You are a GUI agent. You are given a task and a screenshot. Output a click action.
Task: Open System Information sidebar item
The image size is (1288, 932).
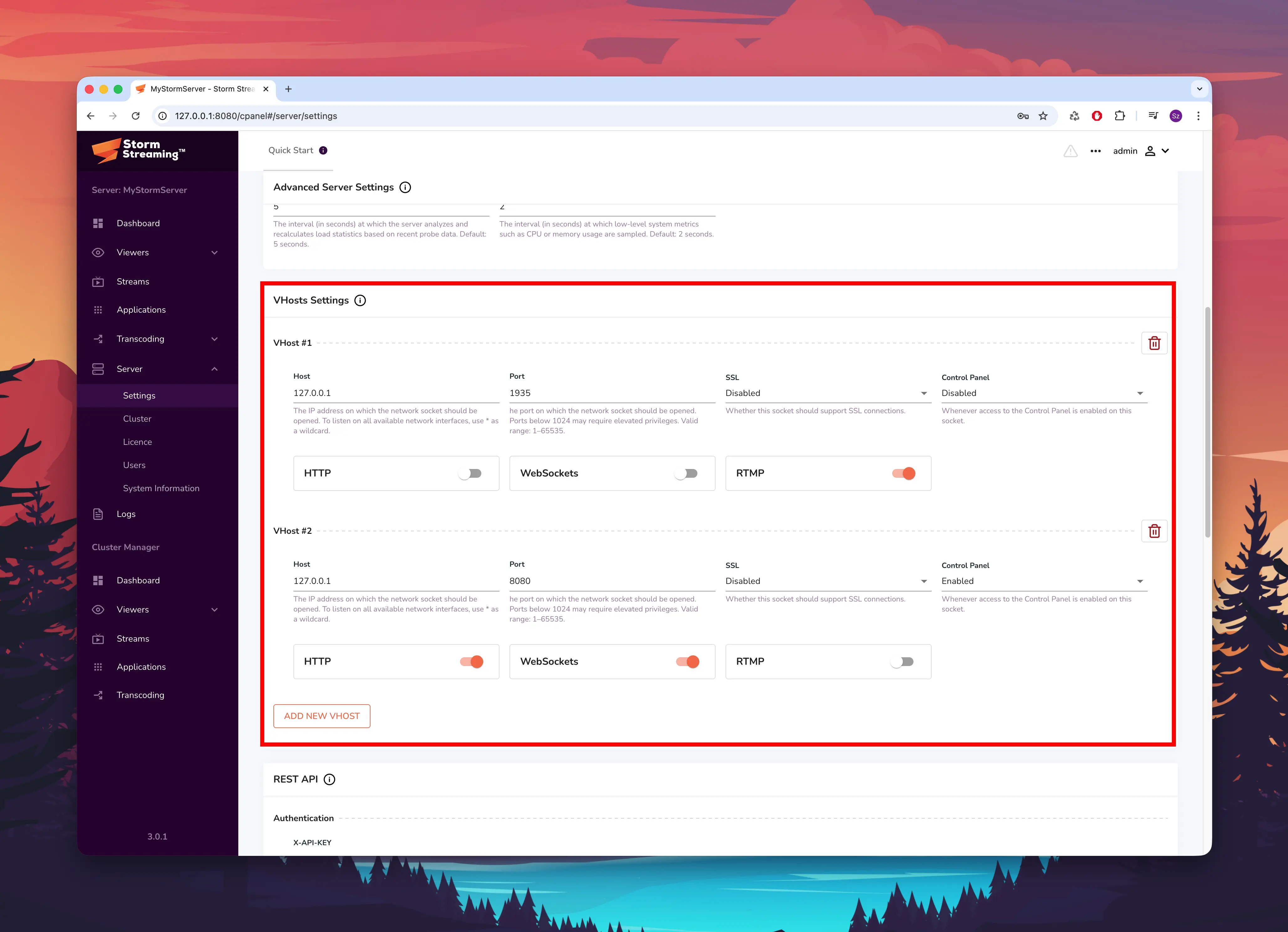click(161, 489)
